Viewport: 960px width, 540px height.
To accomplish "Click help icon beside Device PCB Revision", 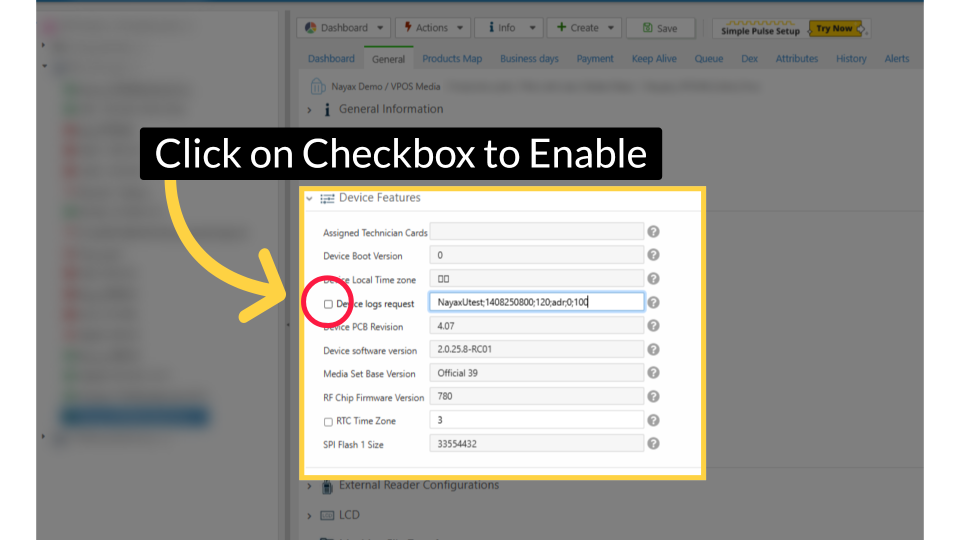I will [653, 325].
